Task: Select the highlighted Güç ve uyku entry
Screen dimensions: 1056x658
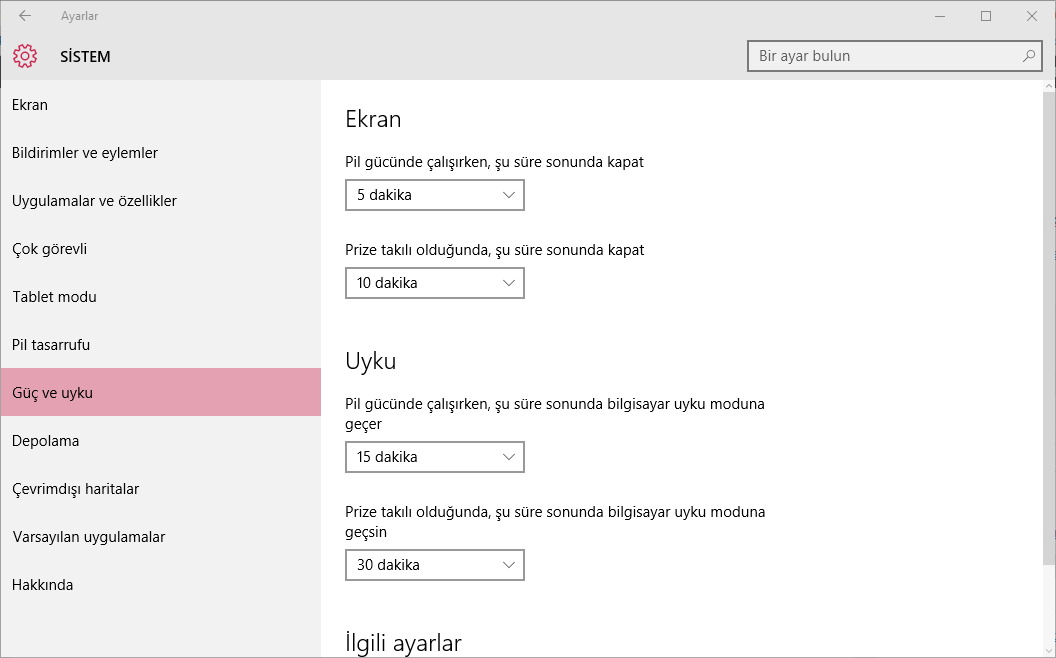Action: point(52,392)
